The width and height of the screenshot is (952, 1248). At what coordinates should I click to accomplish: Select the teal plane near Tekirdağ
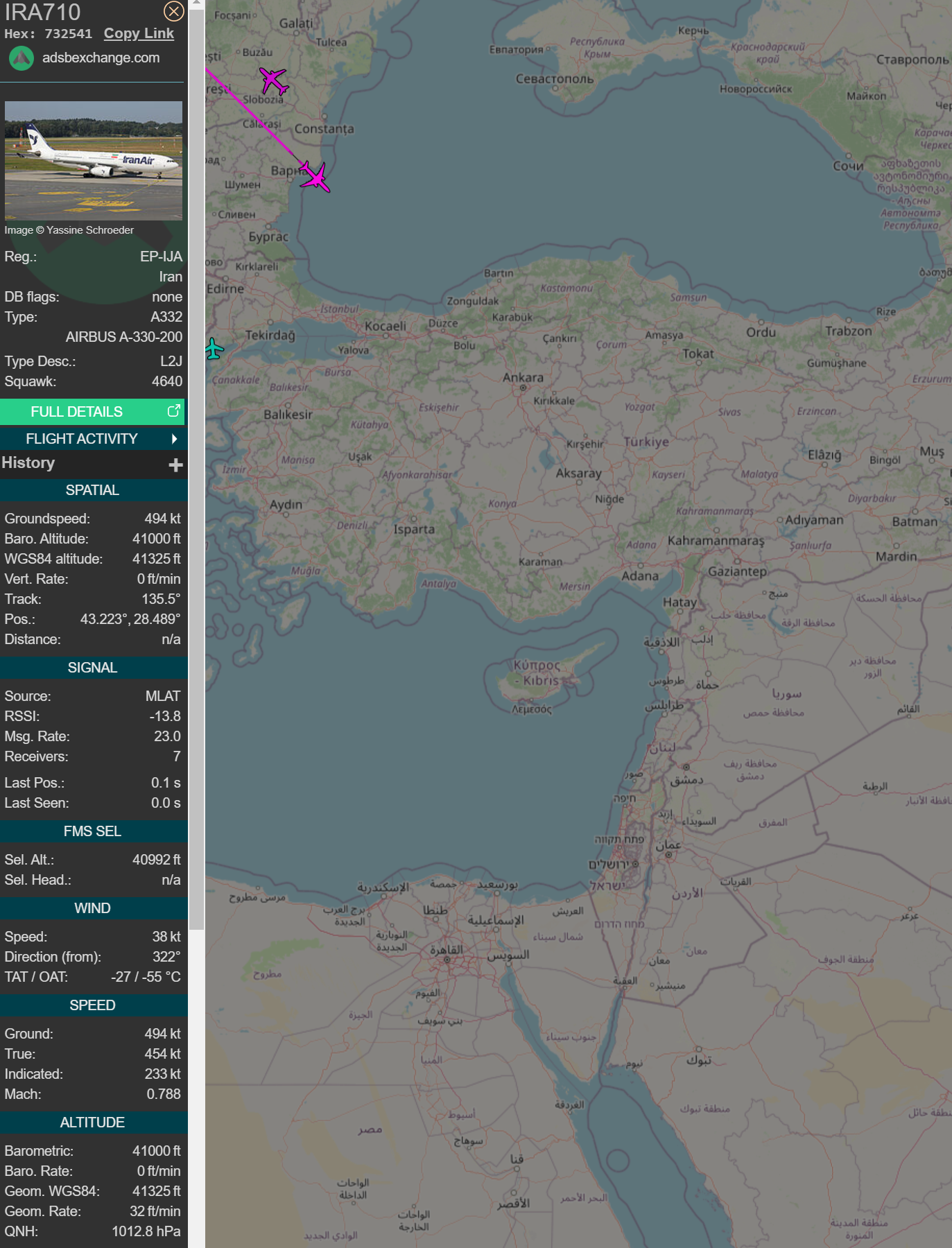click(214, 349)
